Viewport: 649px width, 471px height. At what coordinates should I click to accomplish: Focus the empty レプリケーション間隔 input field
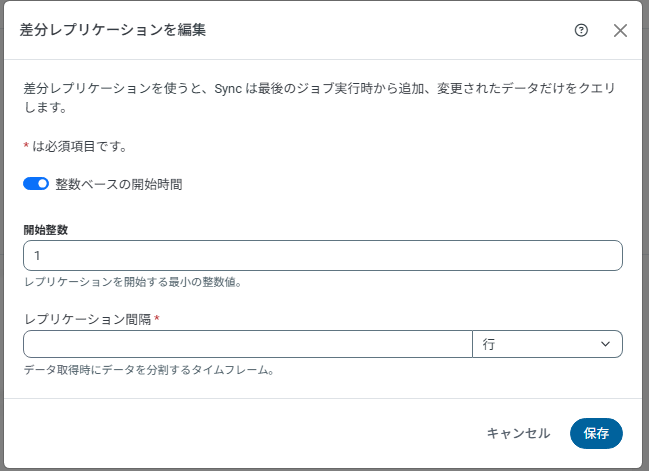click(x=248, y=344)
